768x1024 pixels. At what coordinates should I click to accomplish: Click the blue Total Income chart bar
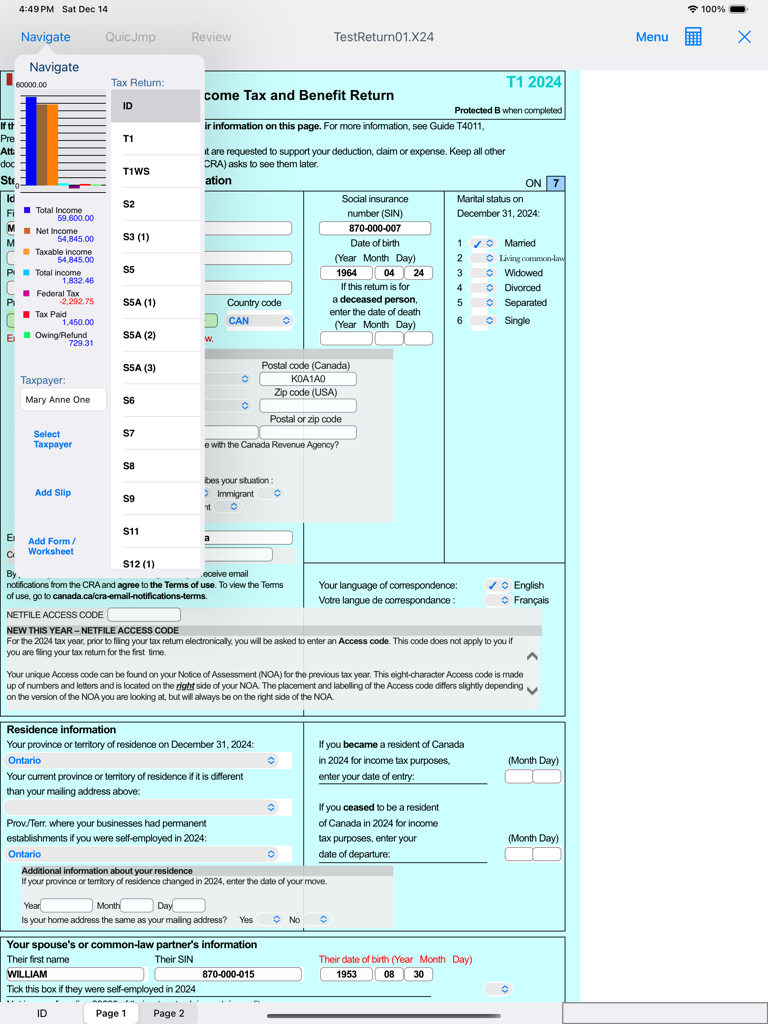pos(31,142)
